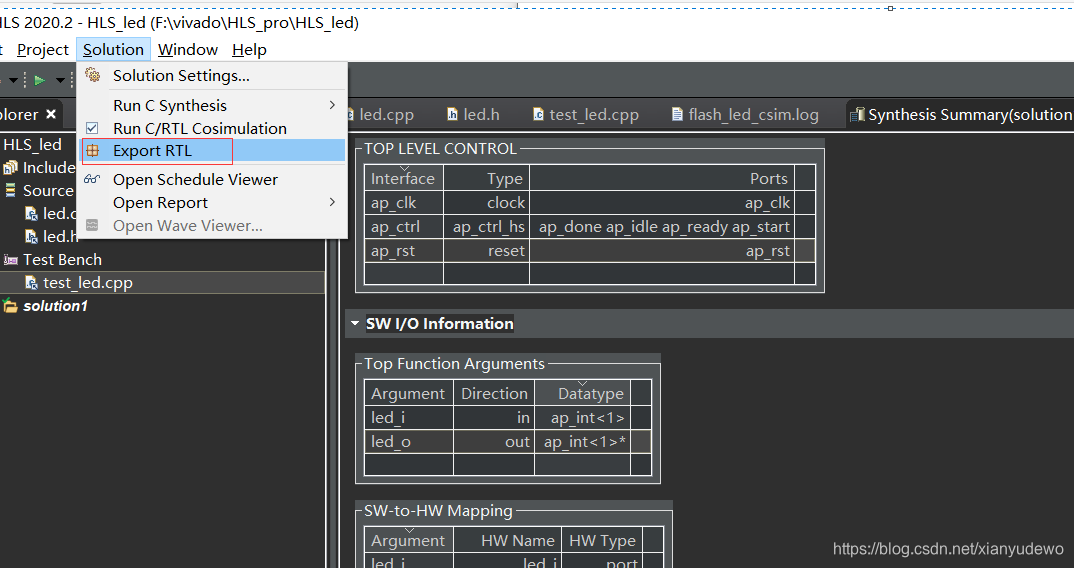This screenshot has height=568, width=1074.
Task: Open the Window menu
Action: tap(188, 50)
